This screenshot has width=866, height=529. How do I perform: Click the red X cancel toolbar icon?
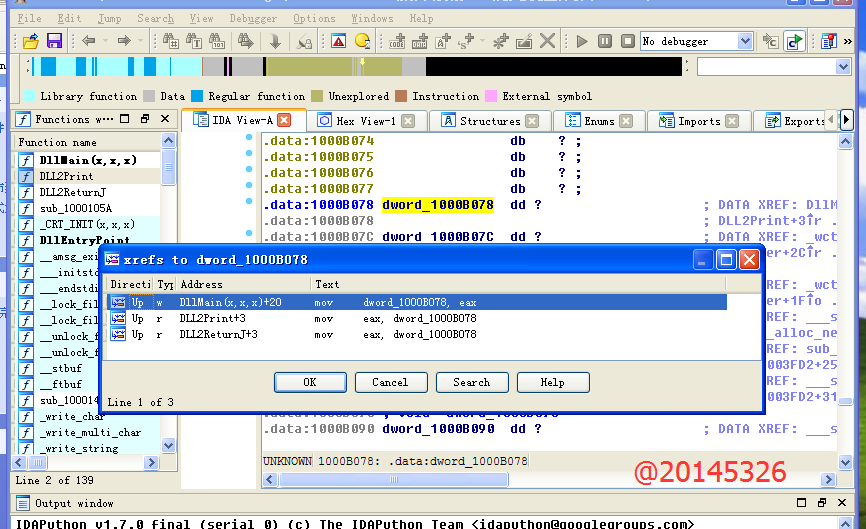(547, 41)
